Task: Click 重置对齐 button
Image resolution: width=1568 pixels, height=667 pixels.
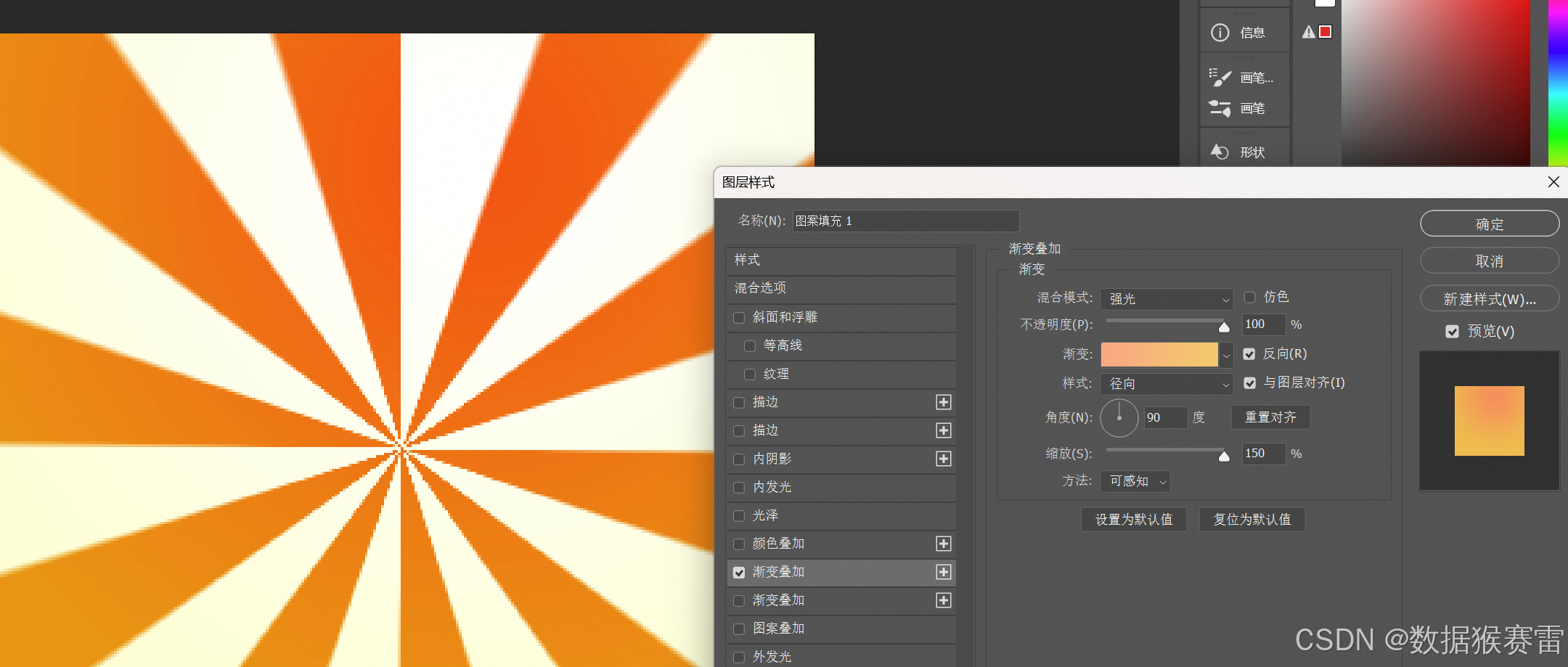Action: 1270,417
